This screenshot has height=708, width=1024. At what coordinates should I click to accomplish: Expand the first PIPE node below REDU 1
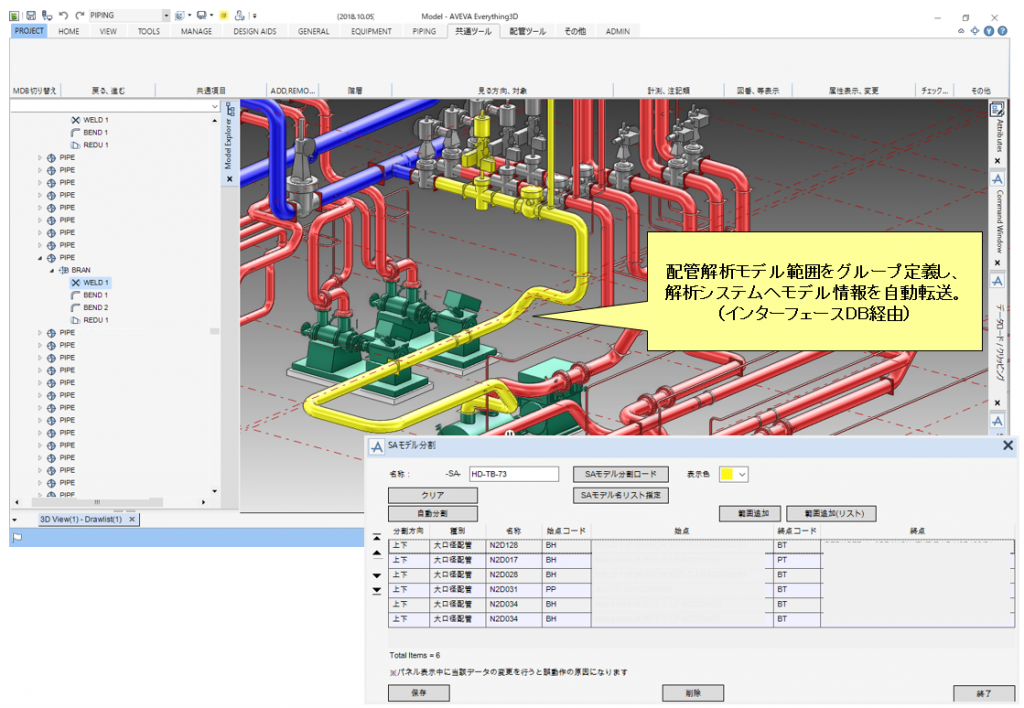point(40,157)
